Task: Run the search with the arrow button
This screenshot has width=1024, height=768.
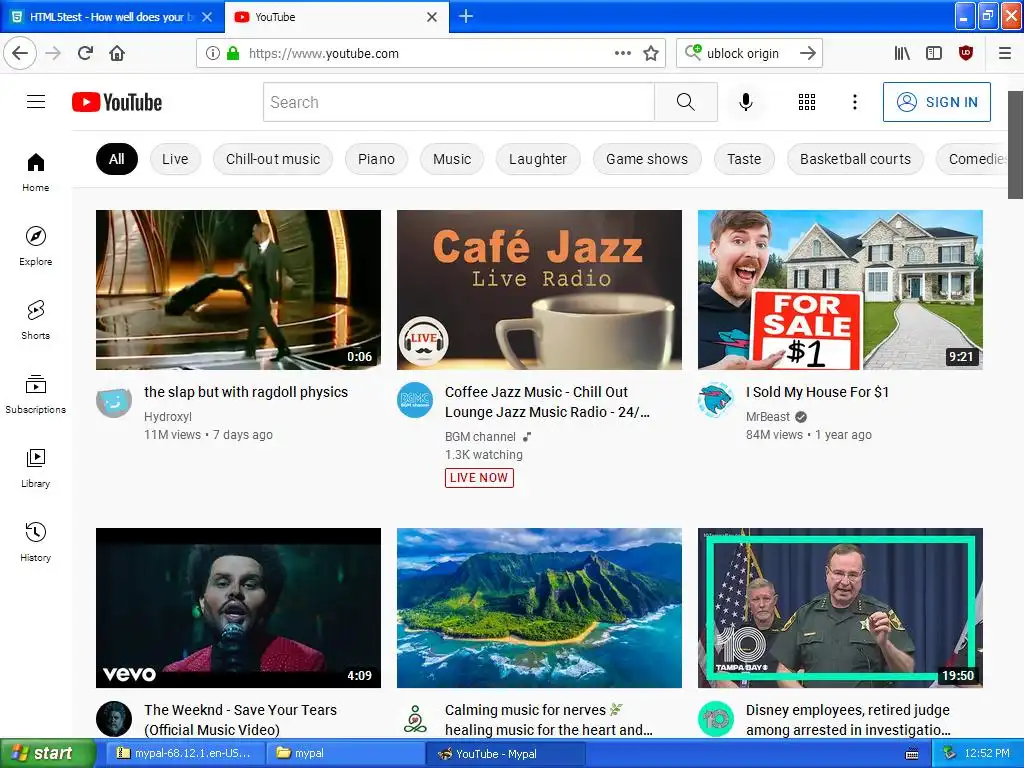Action: pos(808,53)
